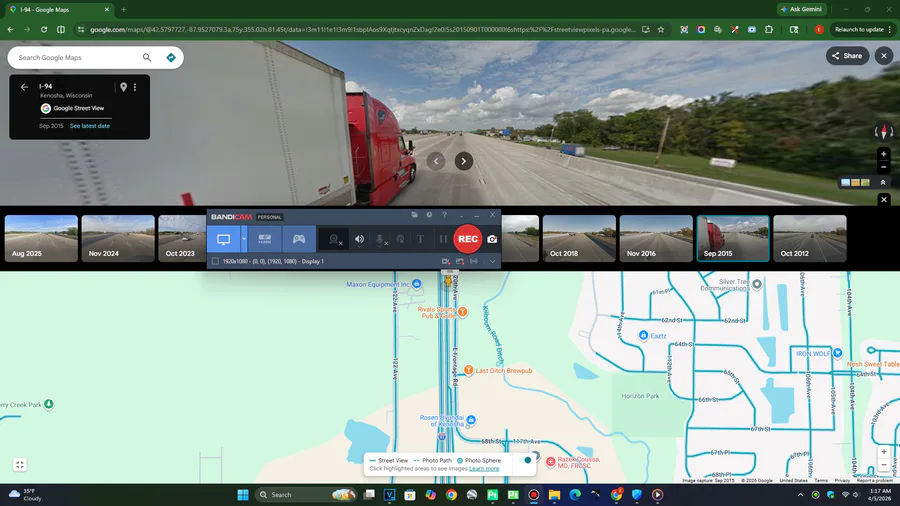Zoom out of Street View image

[883, 167]
